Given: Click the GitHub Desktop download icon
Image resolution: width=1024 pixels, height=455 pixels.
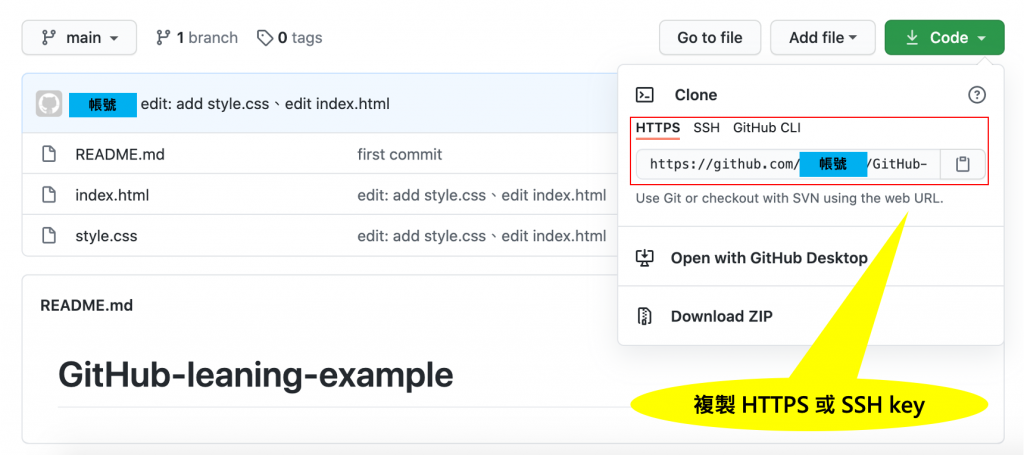Looking at the screenshot, I should tap(645, 258).
